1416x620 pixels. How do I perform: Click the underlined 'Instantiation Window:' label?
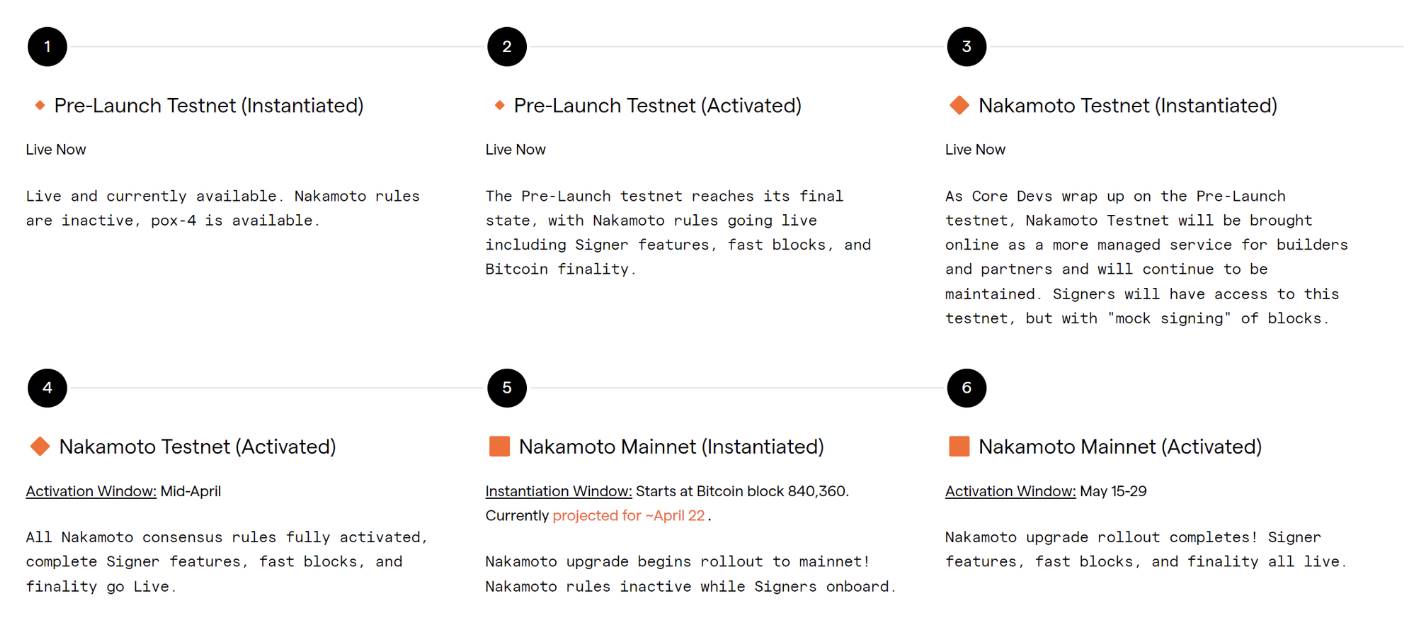[x=558, y=491]
